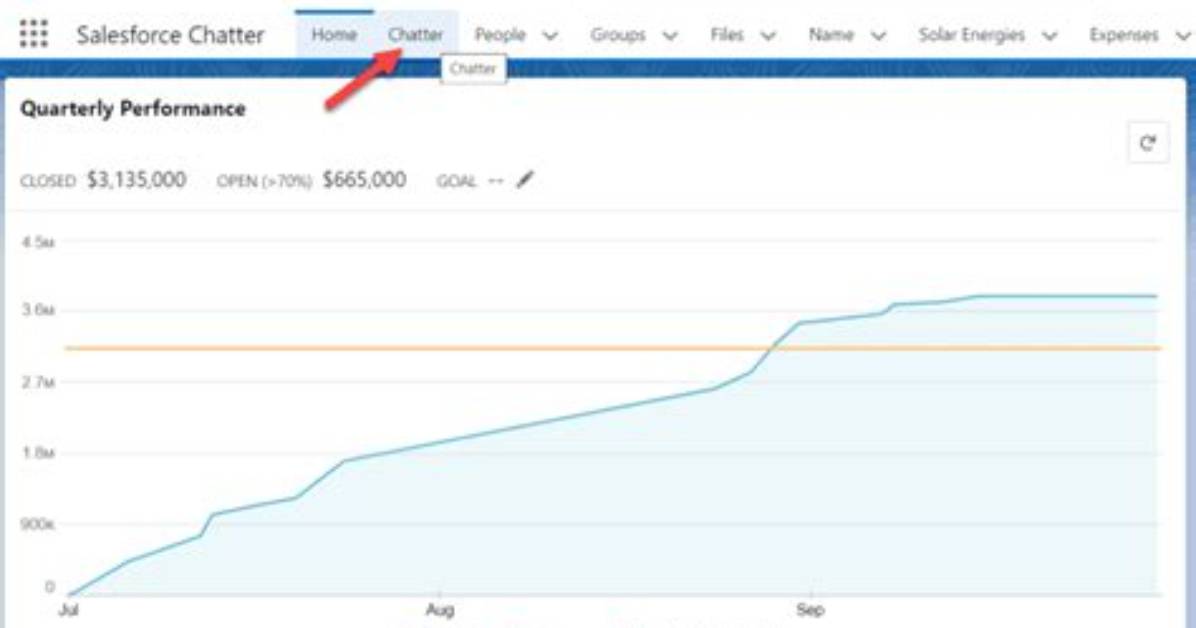The width and height of the screenshot is (1196, 628).
Task: Open the Solar Energies tab
Action: tap(972, 35)
